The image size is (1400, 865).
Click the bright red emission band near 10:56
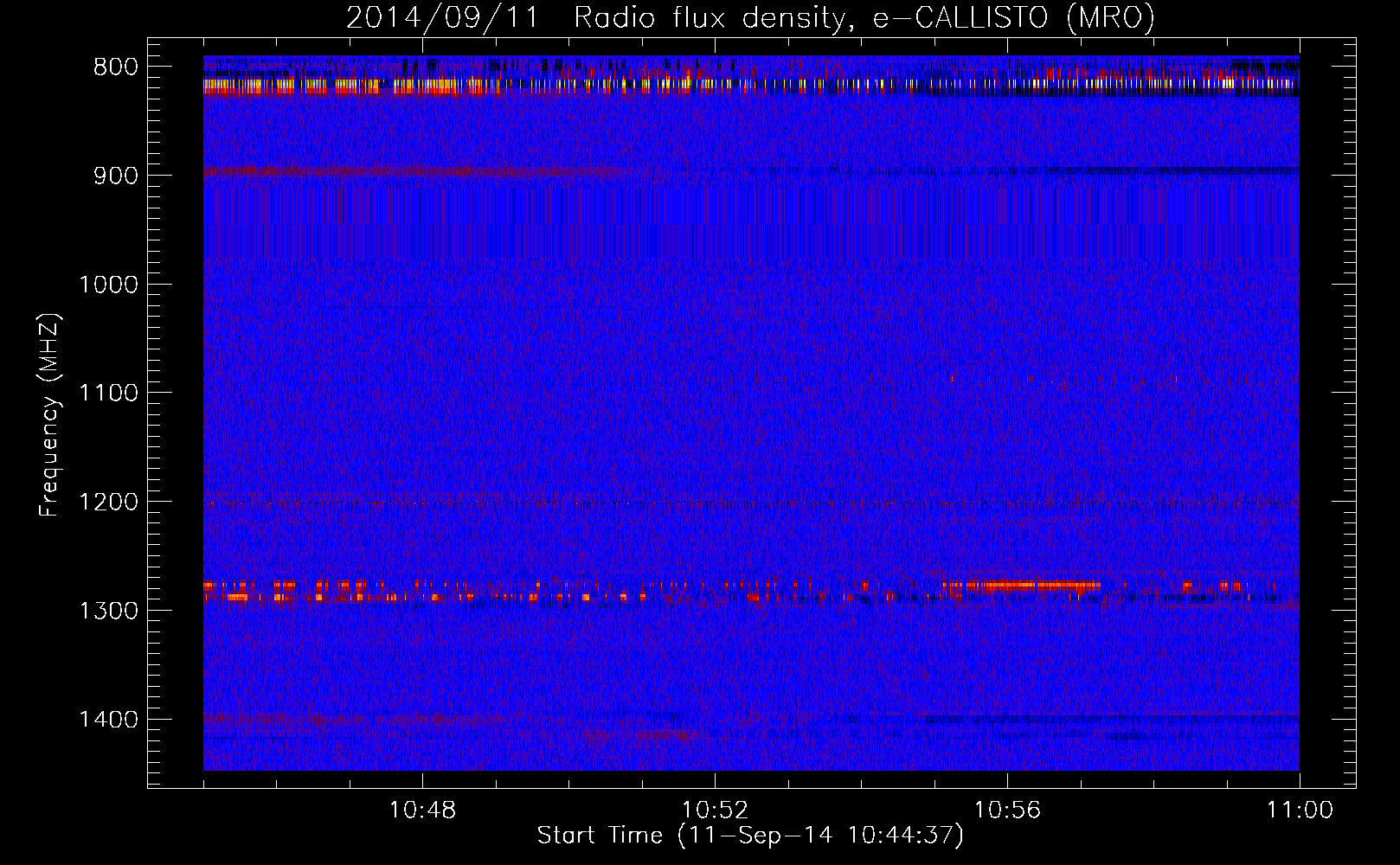1021,586
